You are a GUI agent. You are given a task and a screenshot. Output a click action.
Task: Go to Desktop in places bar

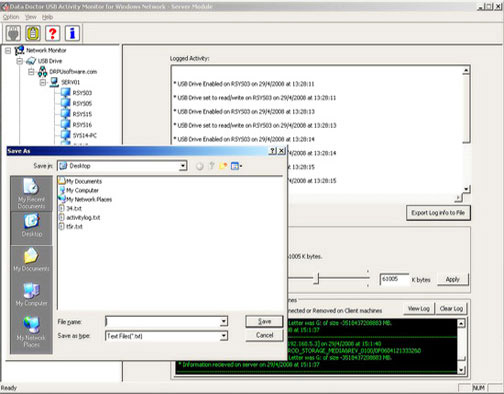[x=31, y=228]
